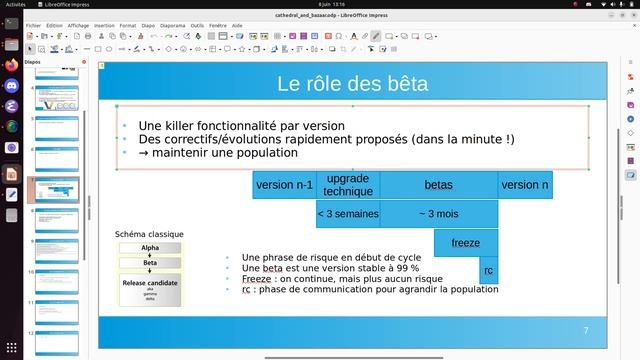Run the spelling check icon
This screenshot has height=360, width=640.
click(x=198, y=36)
